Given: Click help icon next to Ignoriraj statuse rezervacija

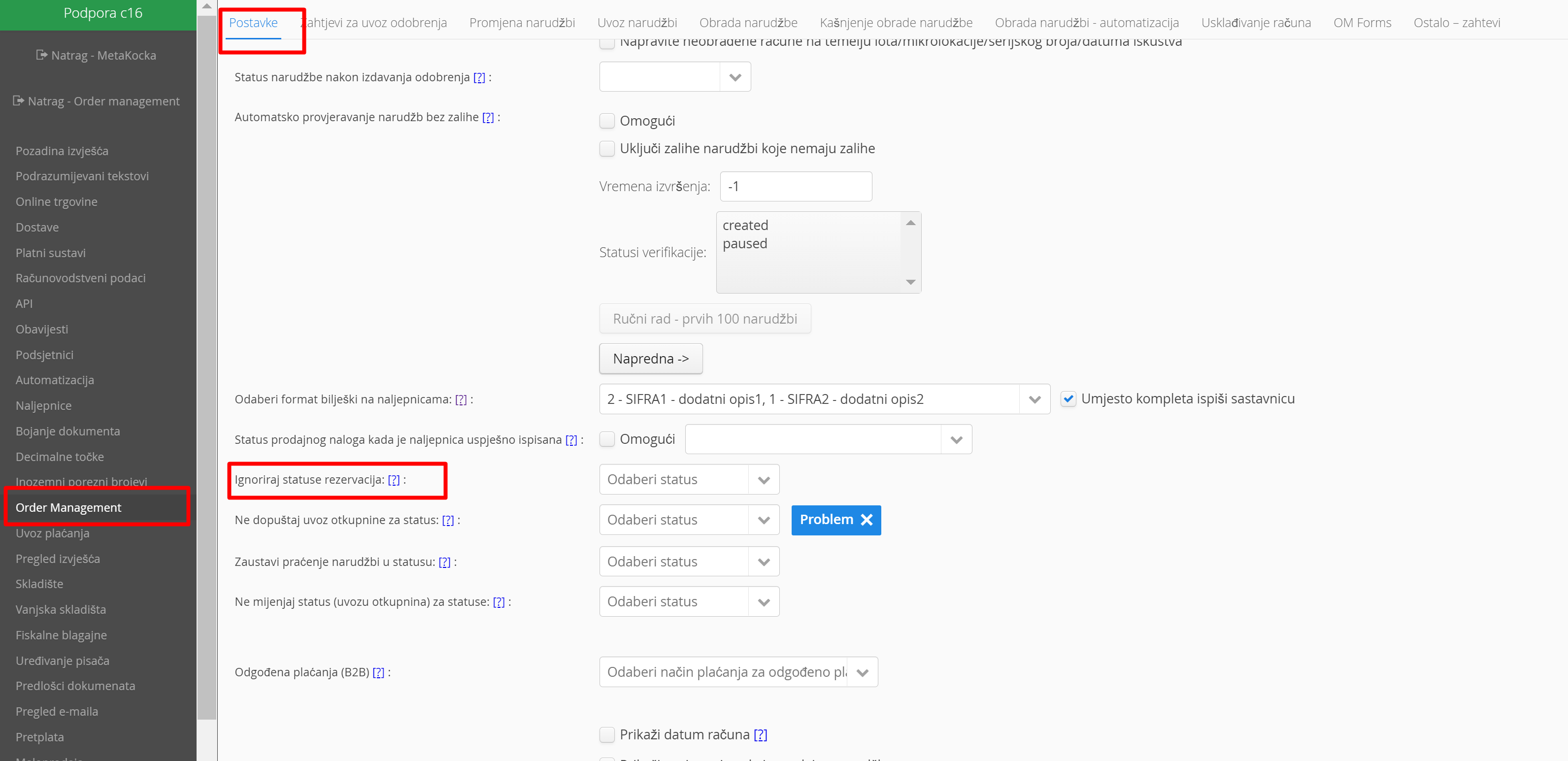Looking at the screenshot, I should click(394, 480).
